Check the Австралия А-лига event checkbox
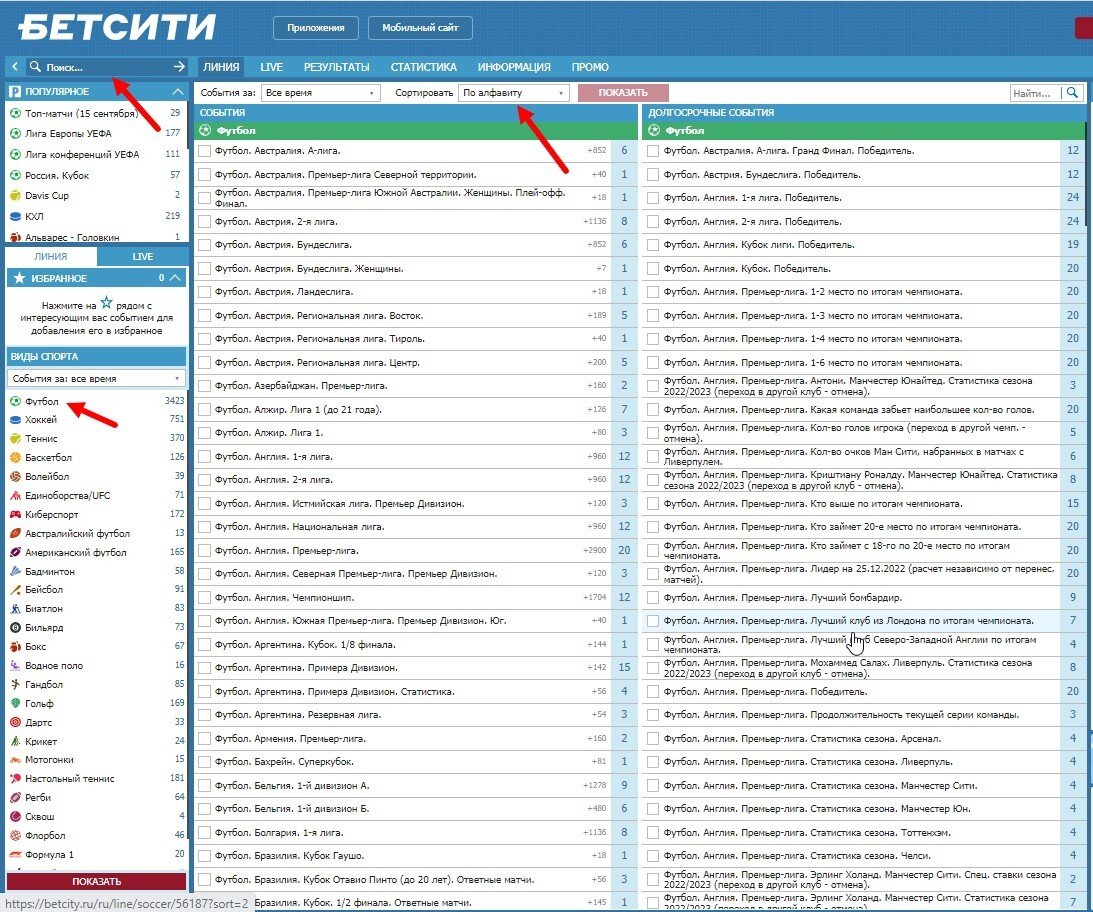 pos(204,151)
